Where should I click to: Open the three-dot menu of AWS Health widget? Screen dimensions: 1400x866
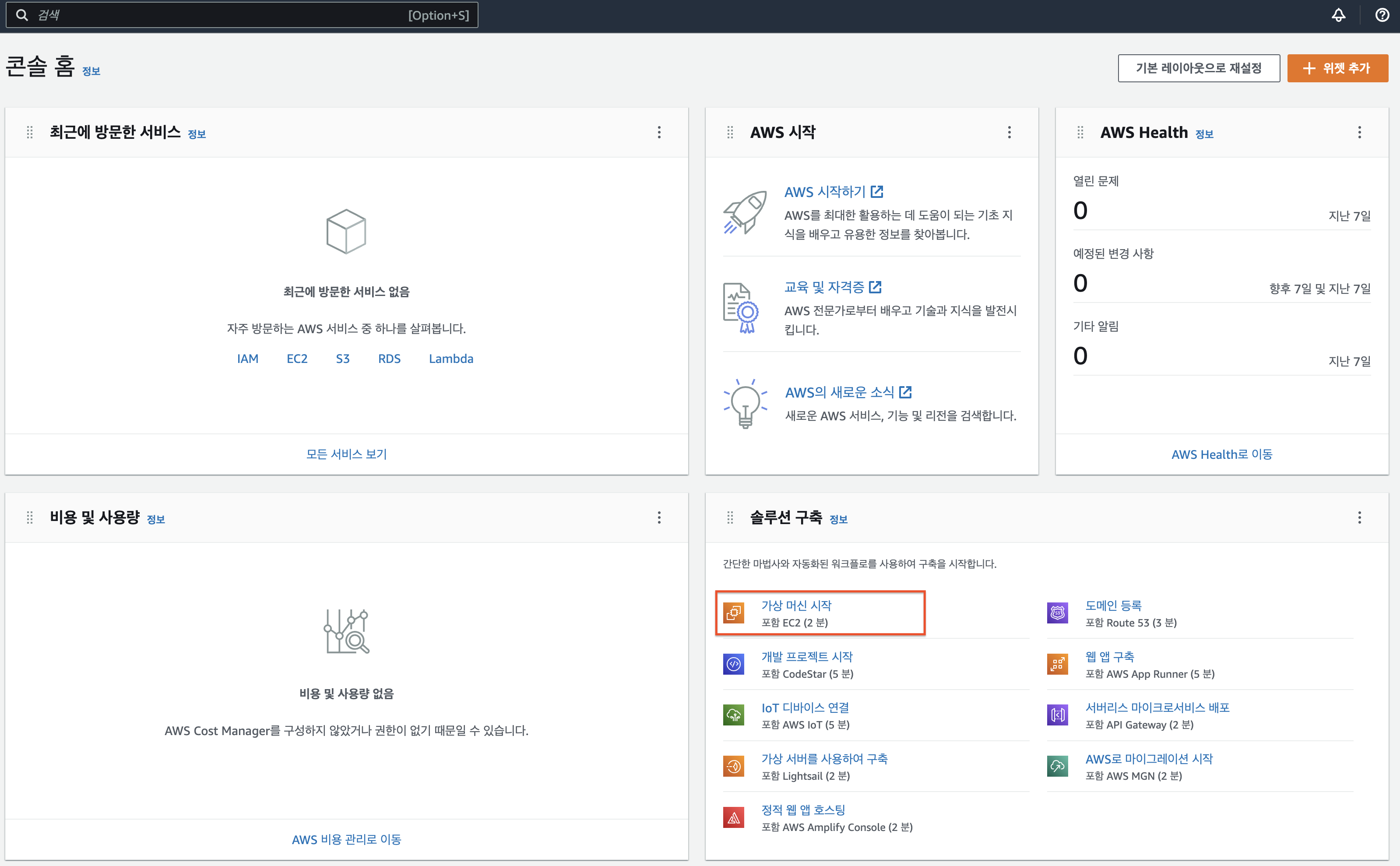click(x=1359, y=133)
